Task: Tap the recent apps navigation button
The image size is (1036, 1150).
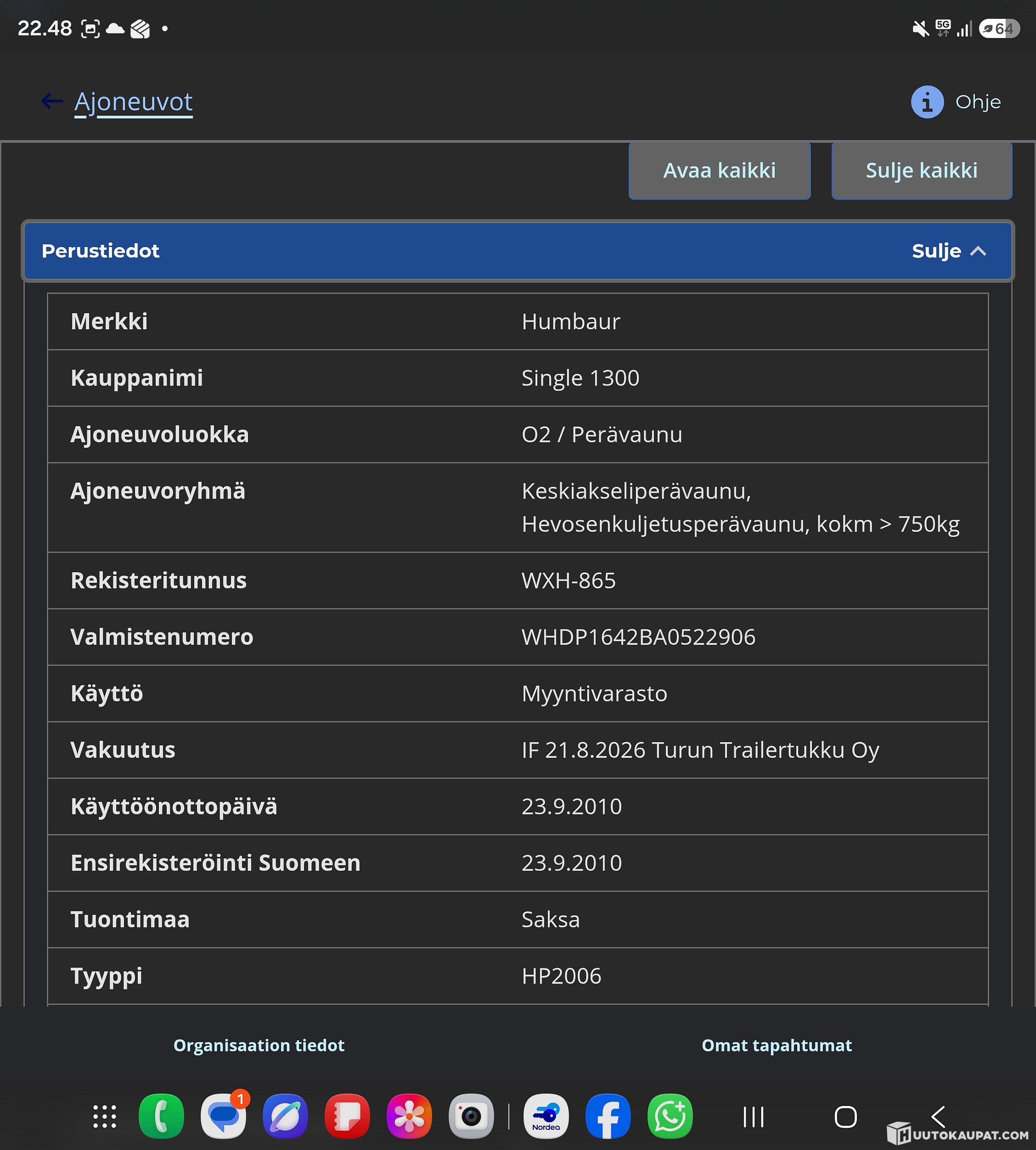Action: [x=753, y=1117]
